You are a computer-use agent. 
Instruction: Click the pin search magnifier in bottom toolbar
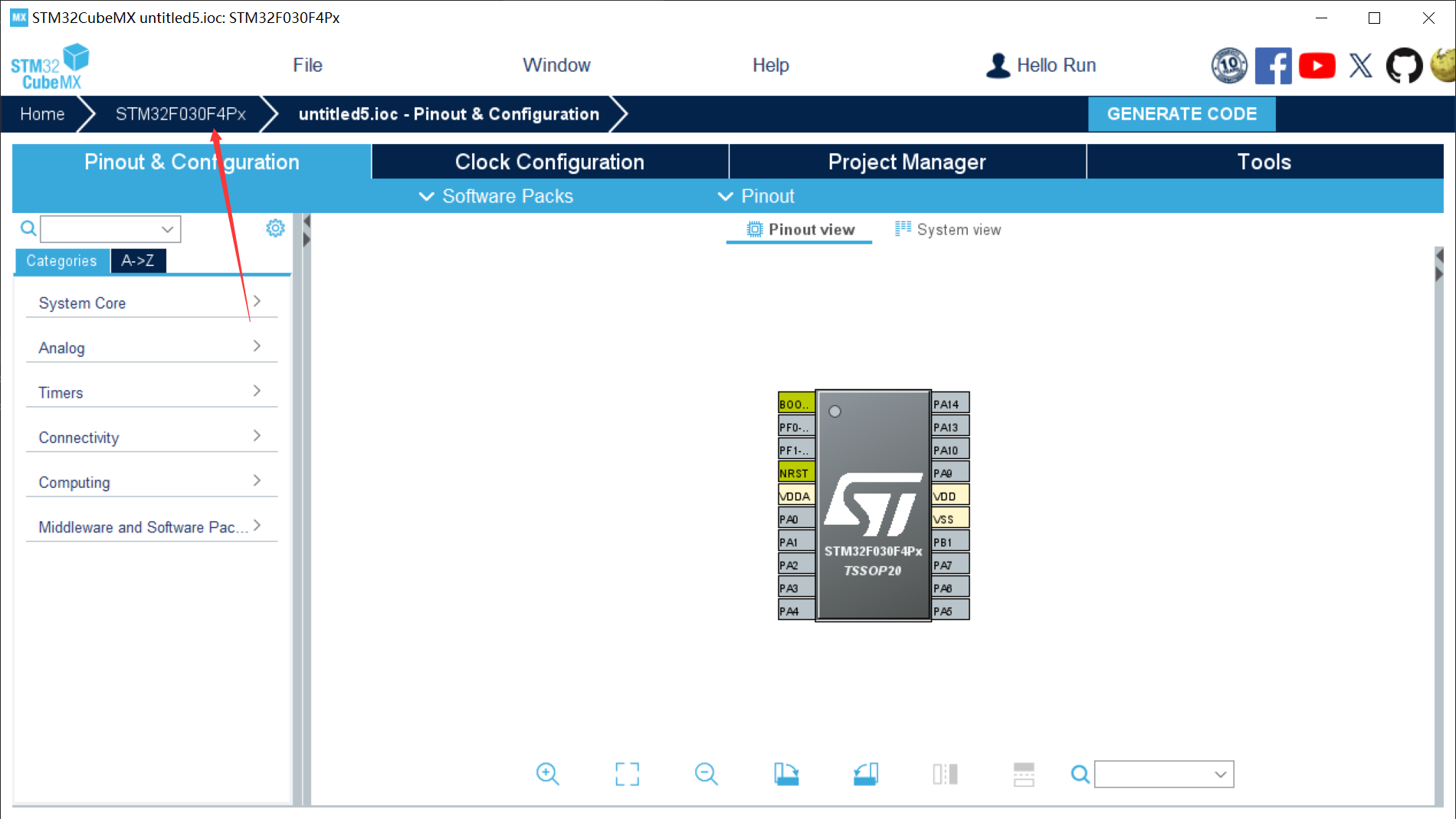(1080, 775)
